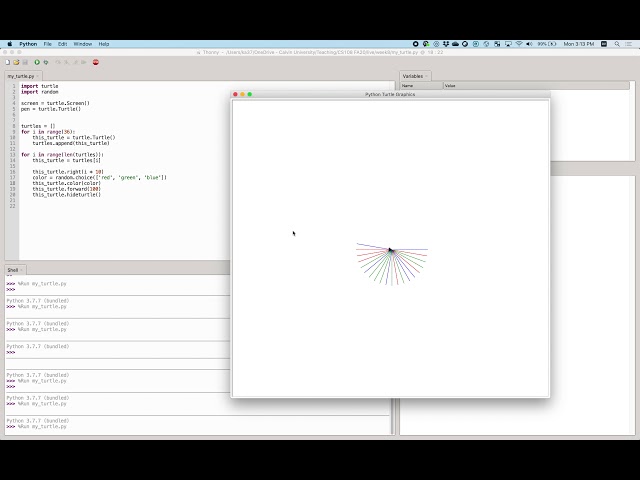The image size is (640, 480).
Task: Click the turtle drawing of colored lines
Action: tap(392, 264)
